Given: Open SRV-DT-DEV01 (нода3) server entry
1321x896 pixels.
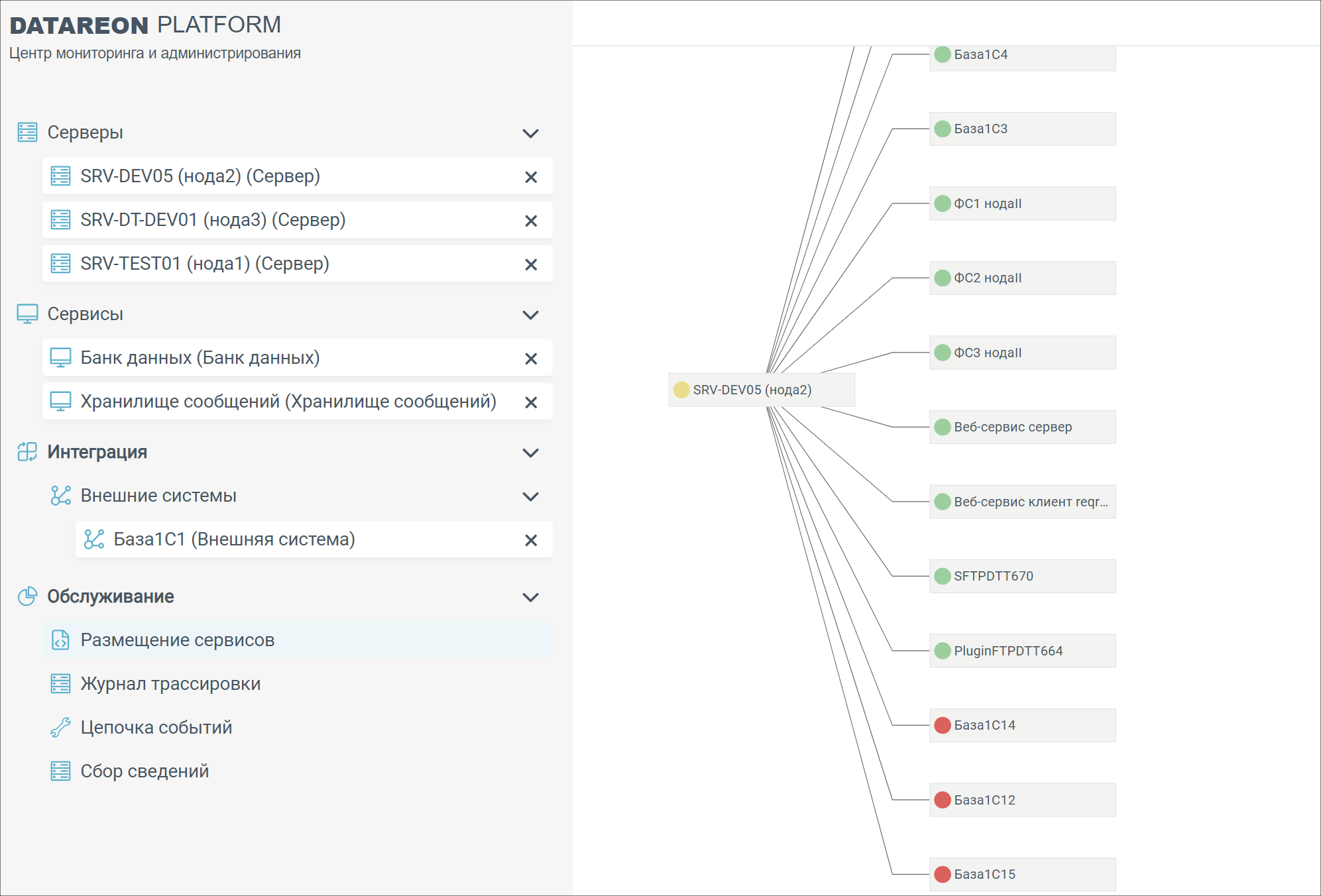Looking at the screenshot, I should pos(213,219).
